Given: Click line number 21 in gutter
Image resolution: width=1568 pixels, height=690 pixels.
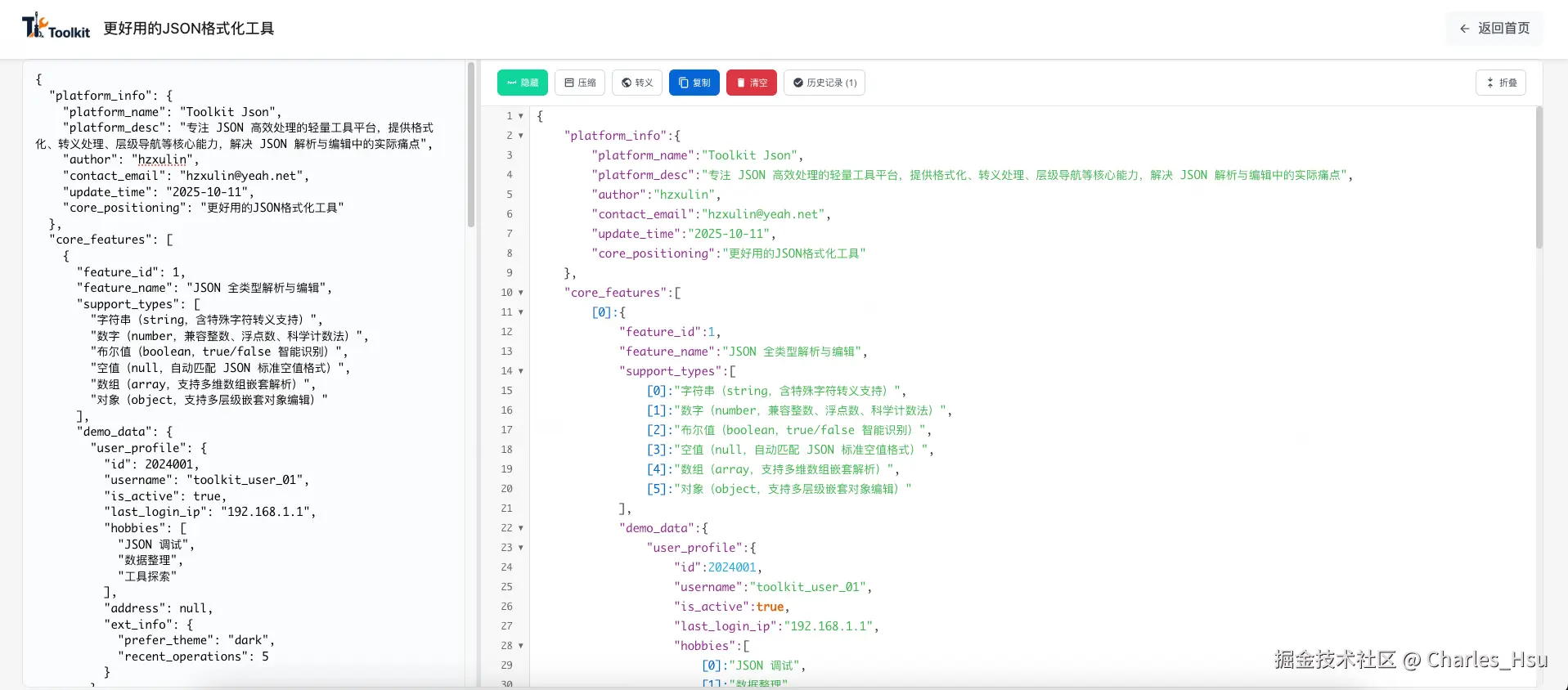Looking at the screenshot, I should (507, 509).
